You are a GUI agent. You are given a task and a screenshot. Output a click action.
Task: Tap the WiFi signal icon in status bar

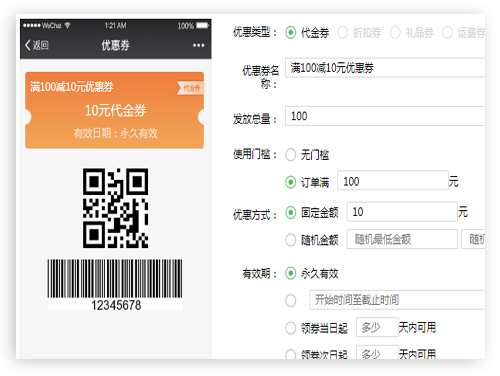[67, 25]
